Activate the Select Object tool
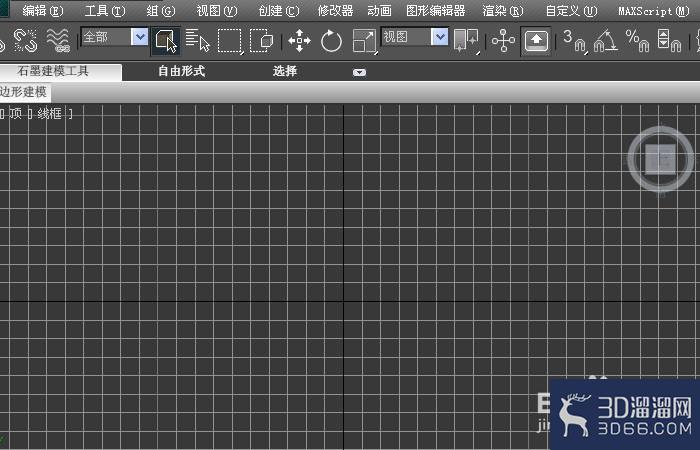Viewport: 700px width, 450px height. pyautogui.click(x=166, y=41)
